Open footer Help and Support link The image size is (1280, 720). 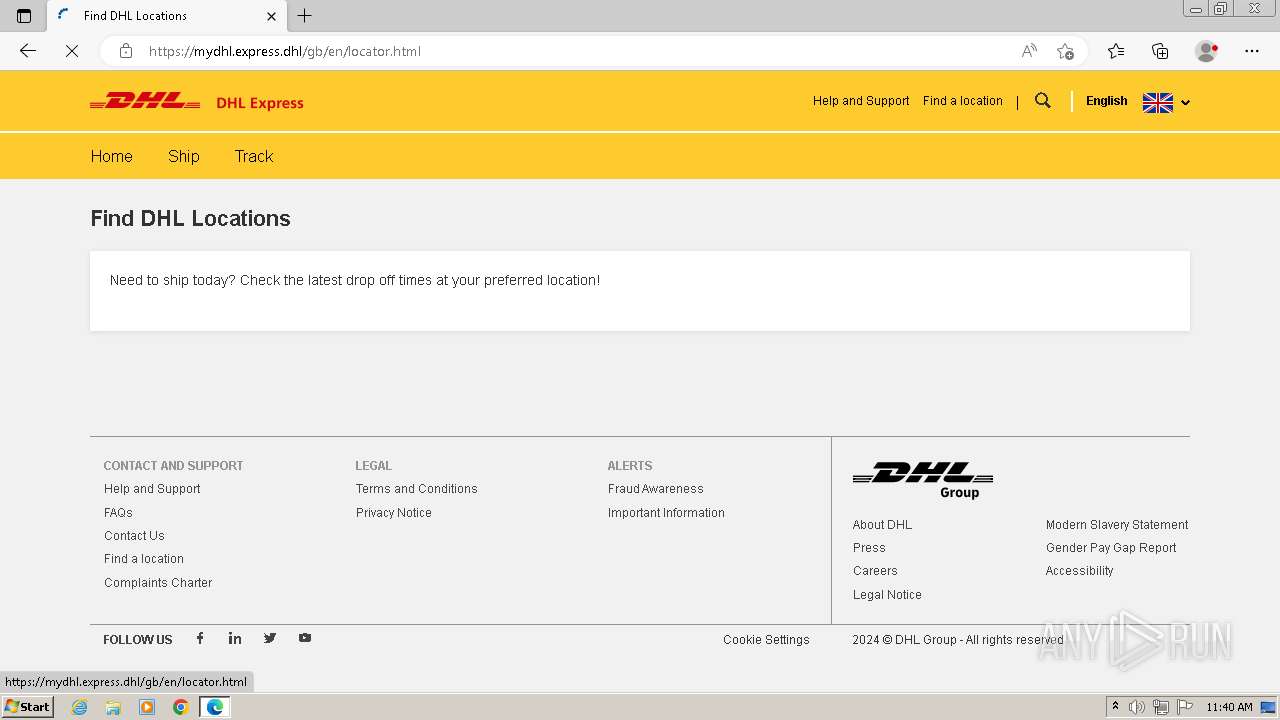click(152, 489)
